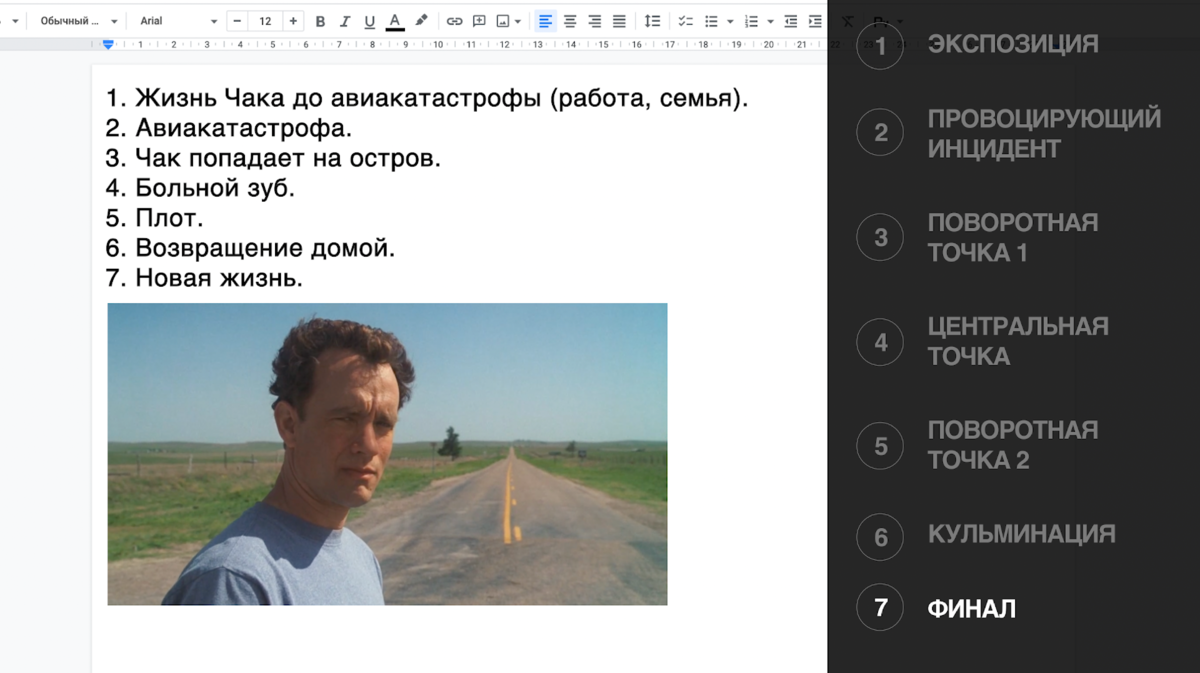Open the text color picker
The width and height of the screenshot is (1200, 673).
click(395, 21)
